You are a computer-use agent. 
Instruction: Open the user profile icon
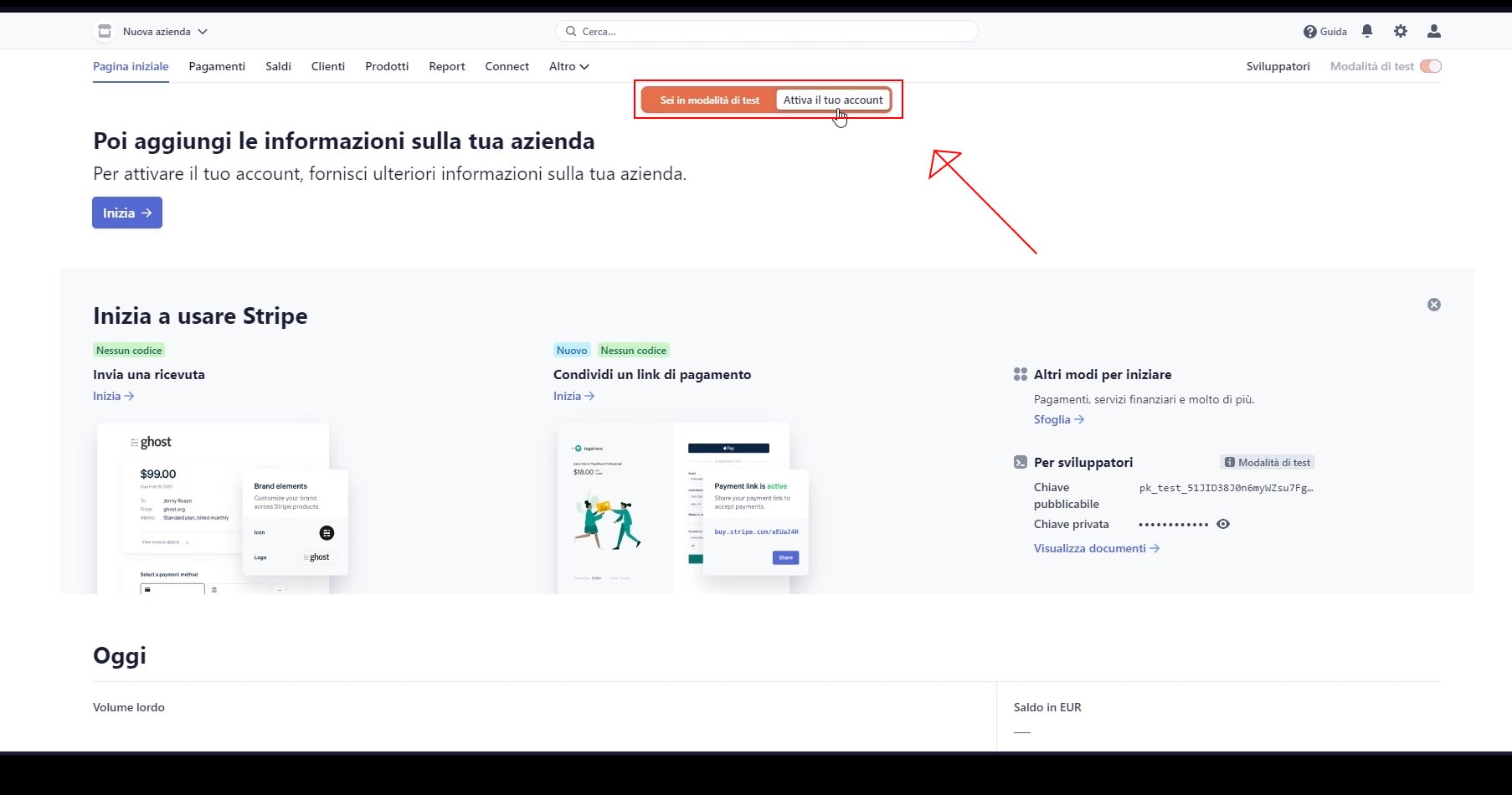pos(1434,31)
